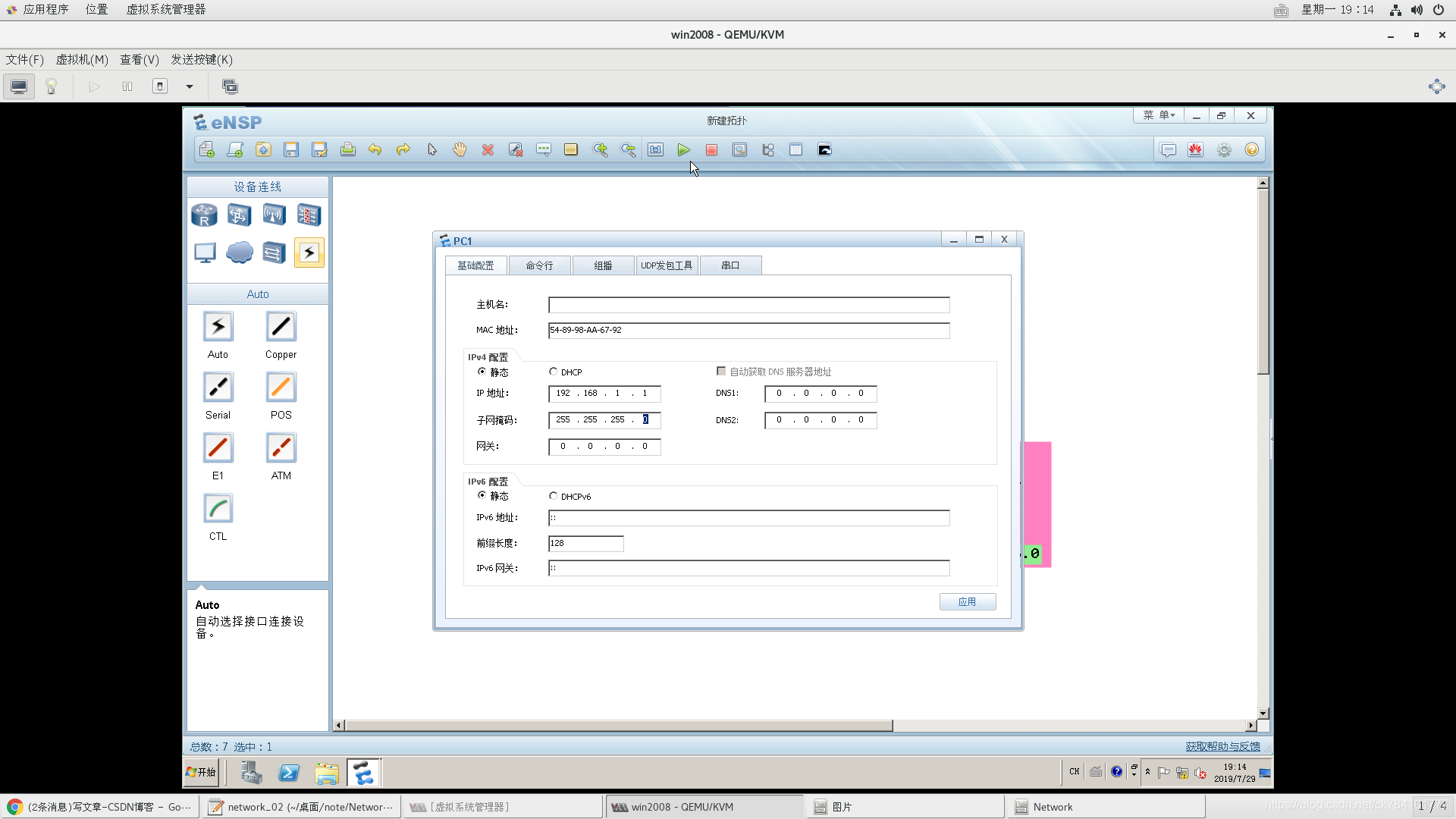Image resolution: width=1456 pixels, height=819 pixels.
Task: Expand the VM shutdown options dropdown arrow
Action: pyautogui.click(x=190, y=86)
